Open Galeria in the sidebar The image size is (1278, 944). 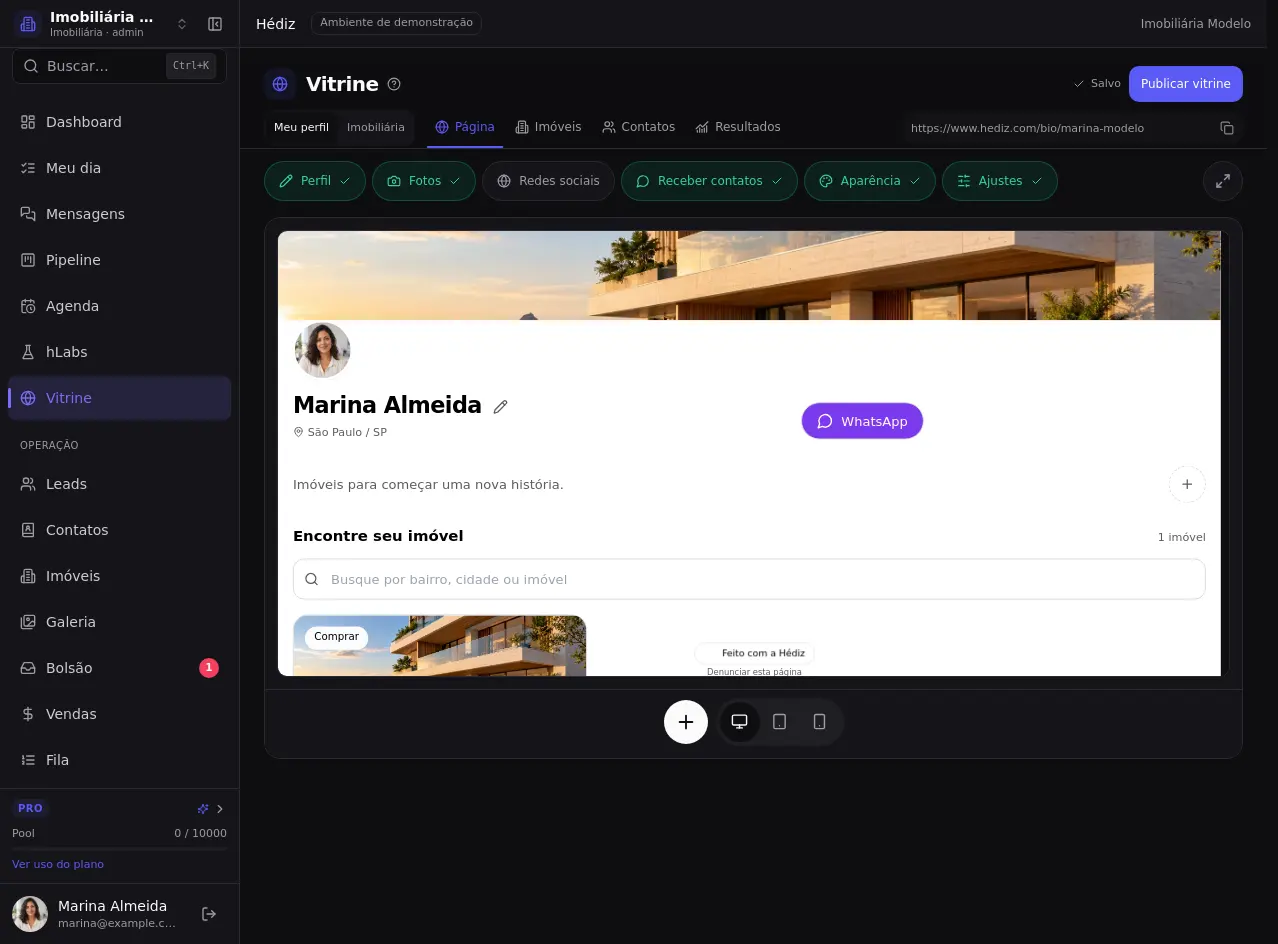pos(119,622)
